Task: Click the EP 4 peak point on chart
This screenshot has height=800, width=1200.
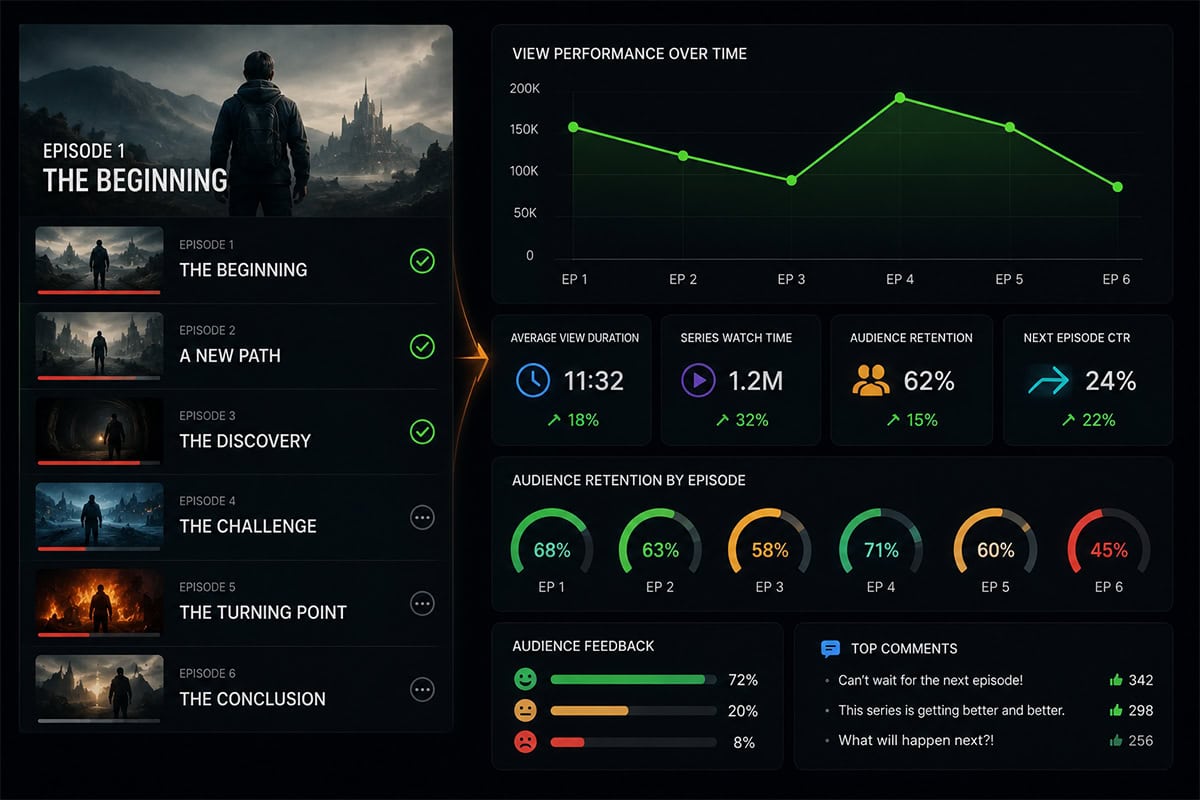Action: coord(900,97)
